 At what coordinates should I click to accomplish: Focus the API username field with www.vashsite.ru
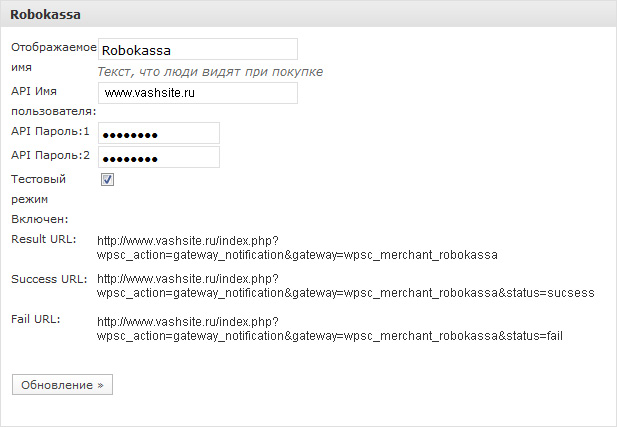[197, 93]
